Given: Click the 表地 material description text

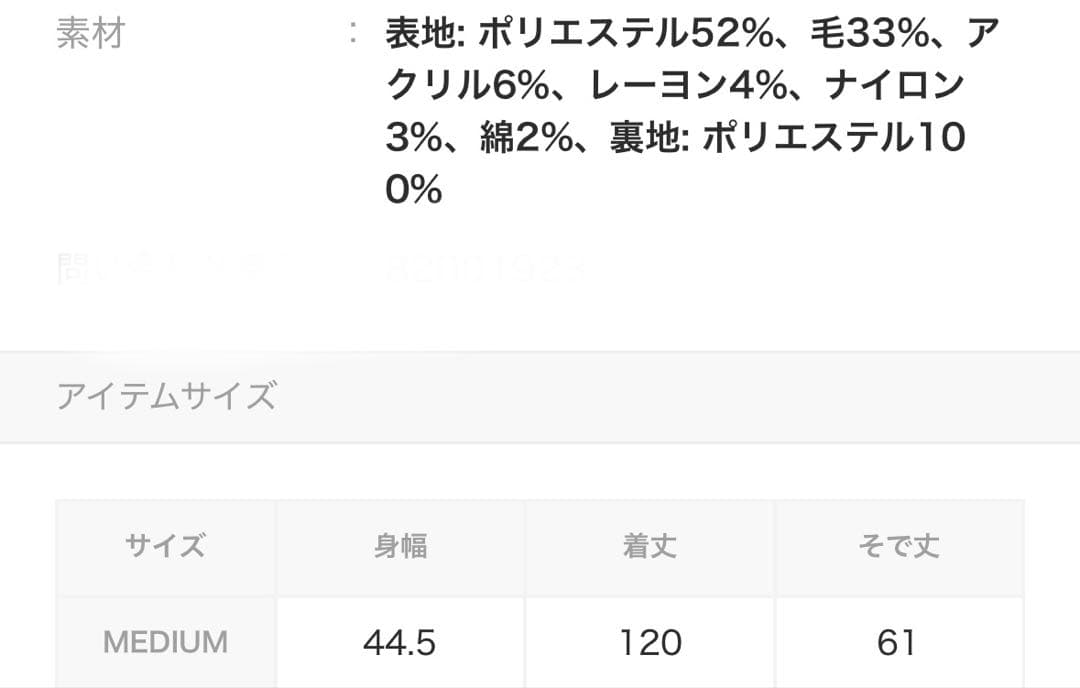Looking at the screenshot, I should 692,111.
